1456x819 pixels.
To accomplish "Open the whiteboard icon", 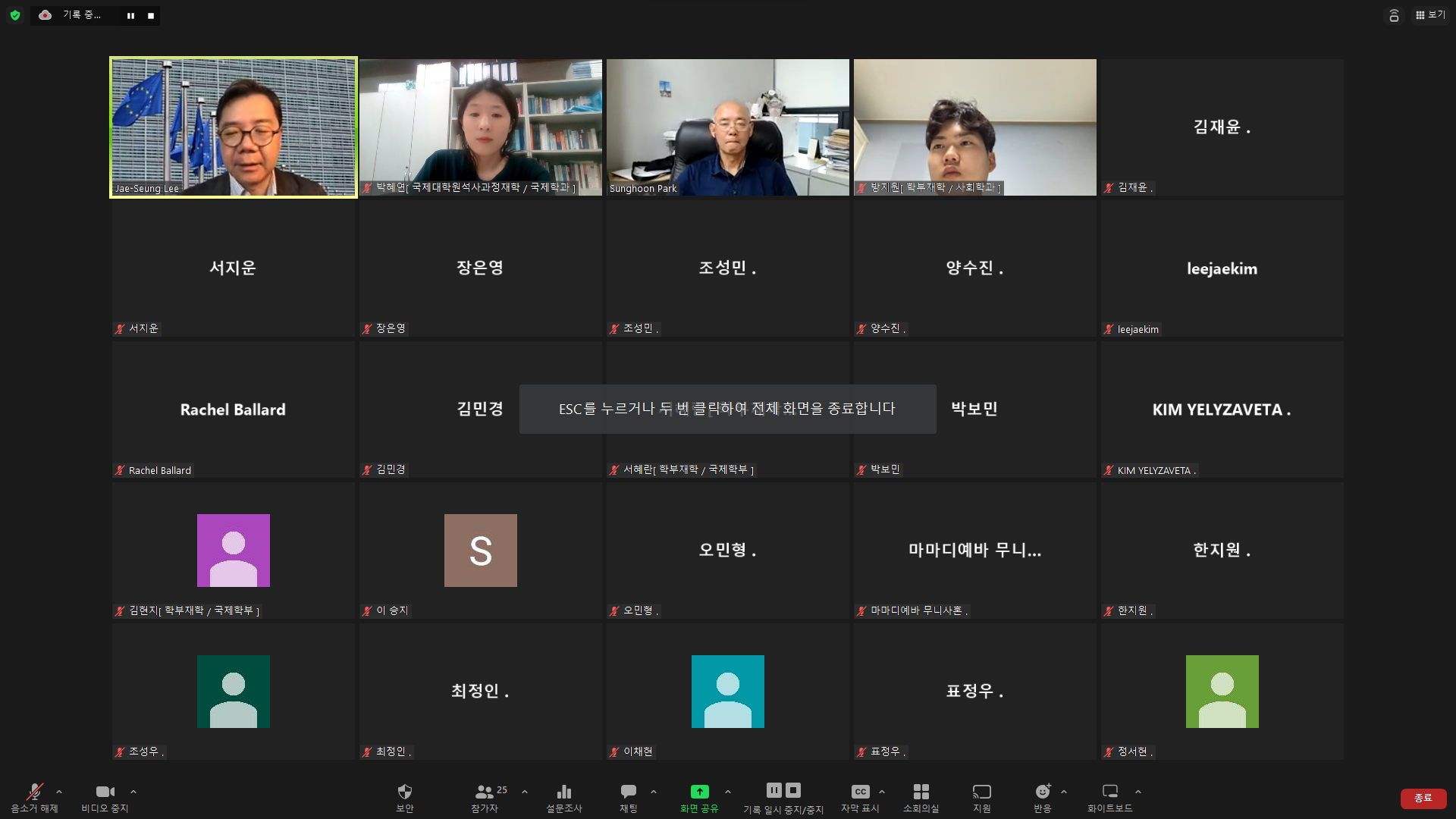I will (1109, 792).
